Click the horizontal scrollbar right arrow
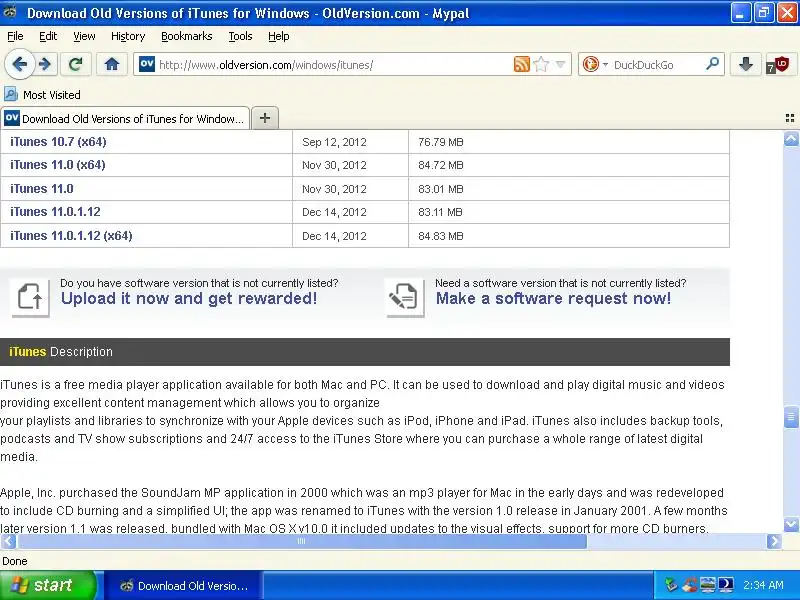Image resolution: width=800 pixels, height=600 pixels. point(774,541)
